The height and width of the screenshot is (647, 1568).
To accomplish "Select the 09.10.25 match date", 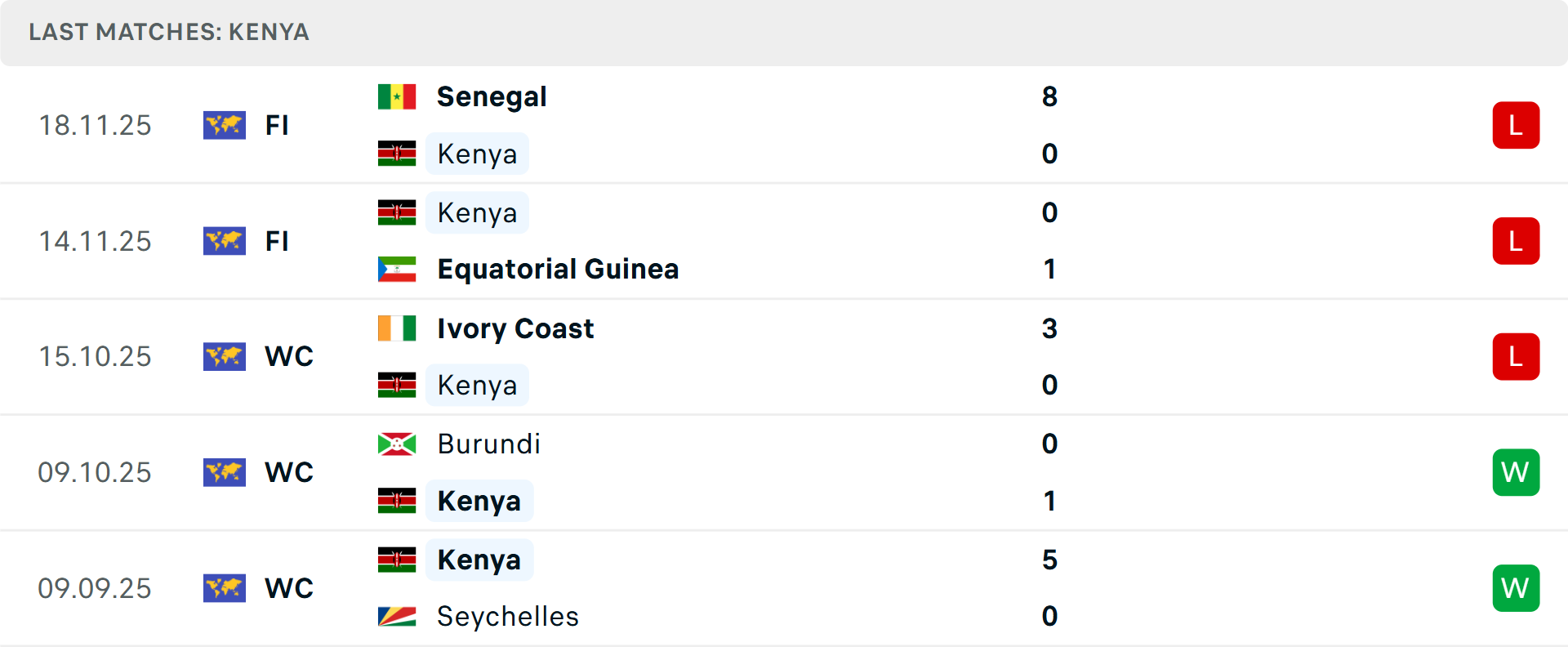I will (95, 472).
